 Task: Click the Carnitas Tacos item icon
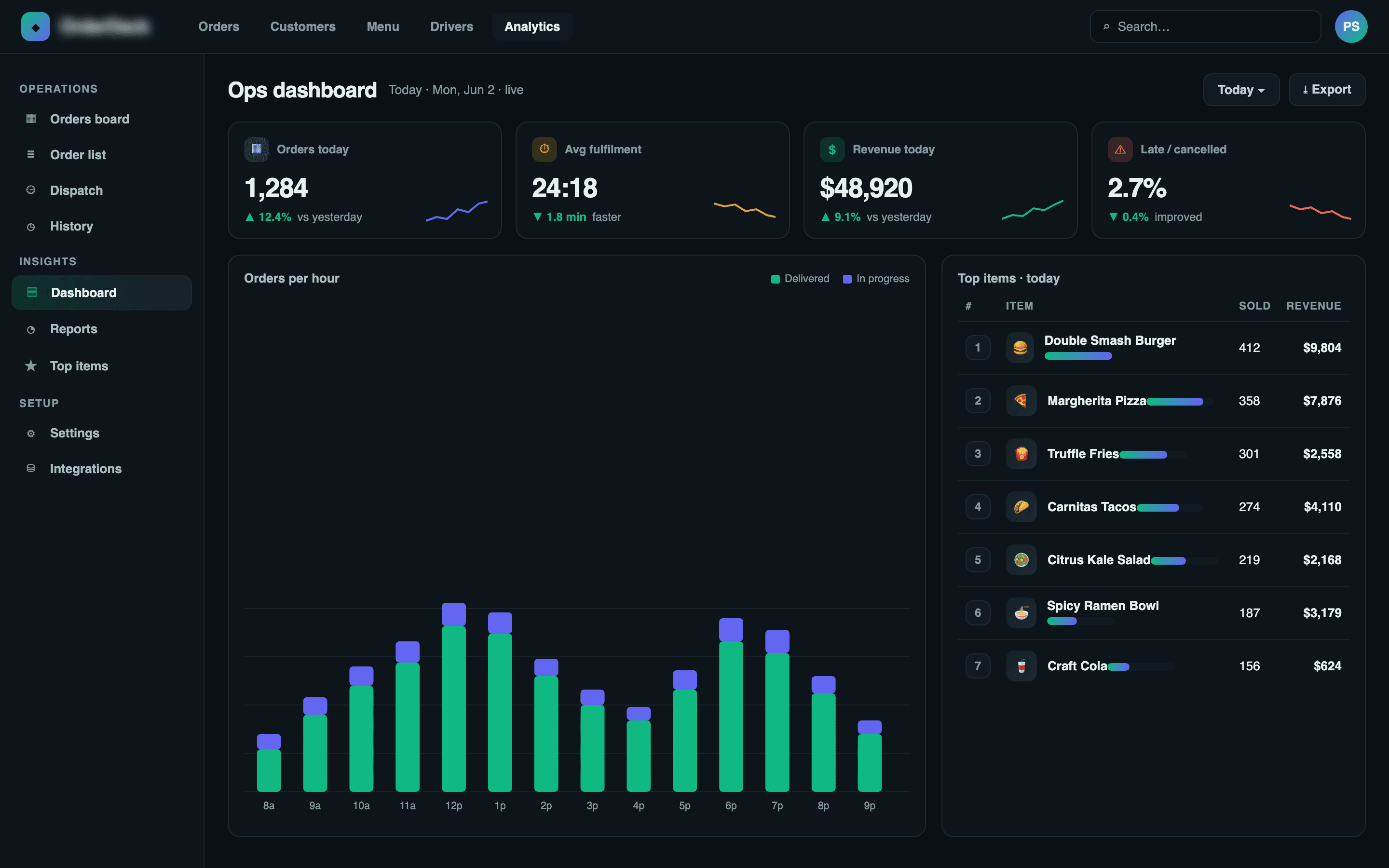pyautogui.click(x=1021, y=507)
